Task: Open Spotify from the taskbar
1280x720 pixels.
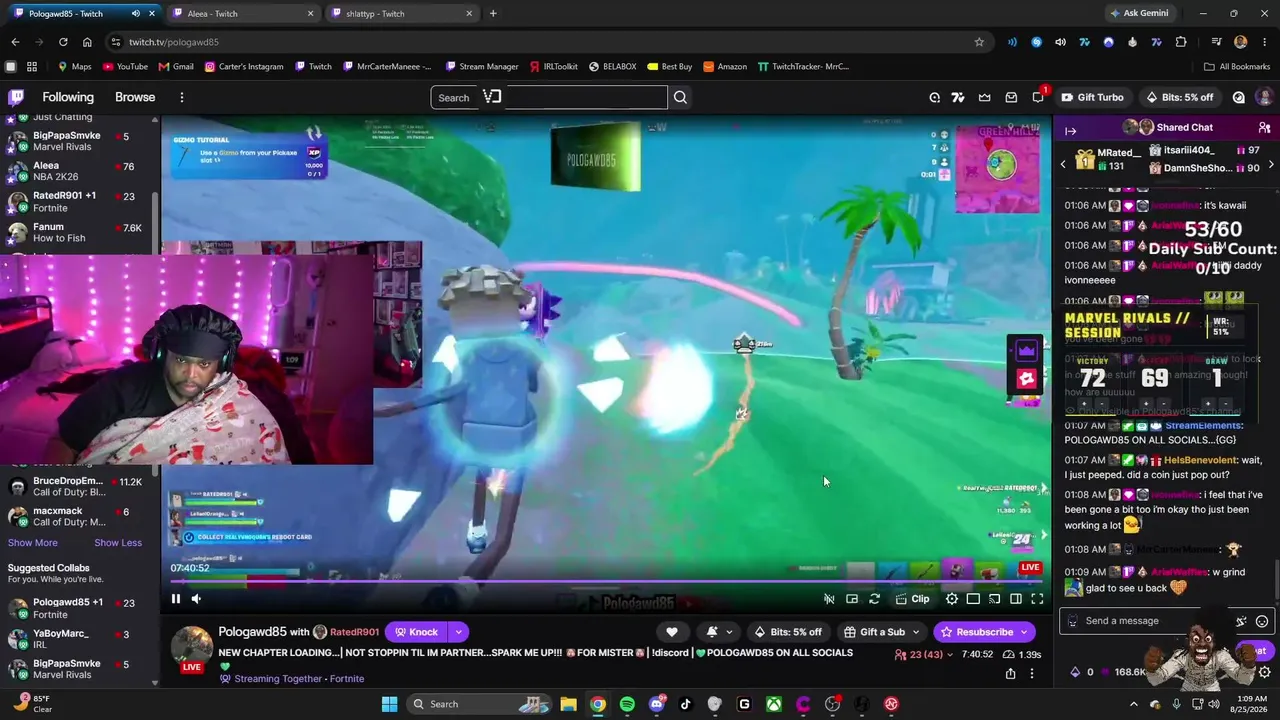Action: point(627,704)
